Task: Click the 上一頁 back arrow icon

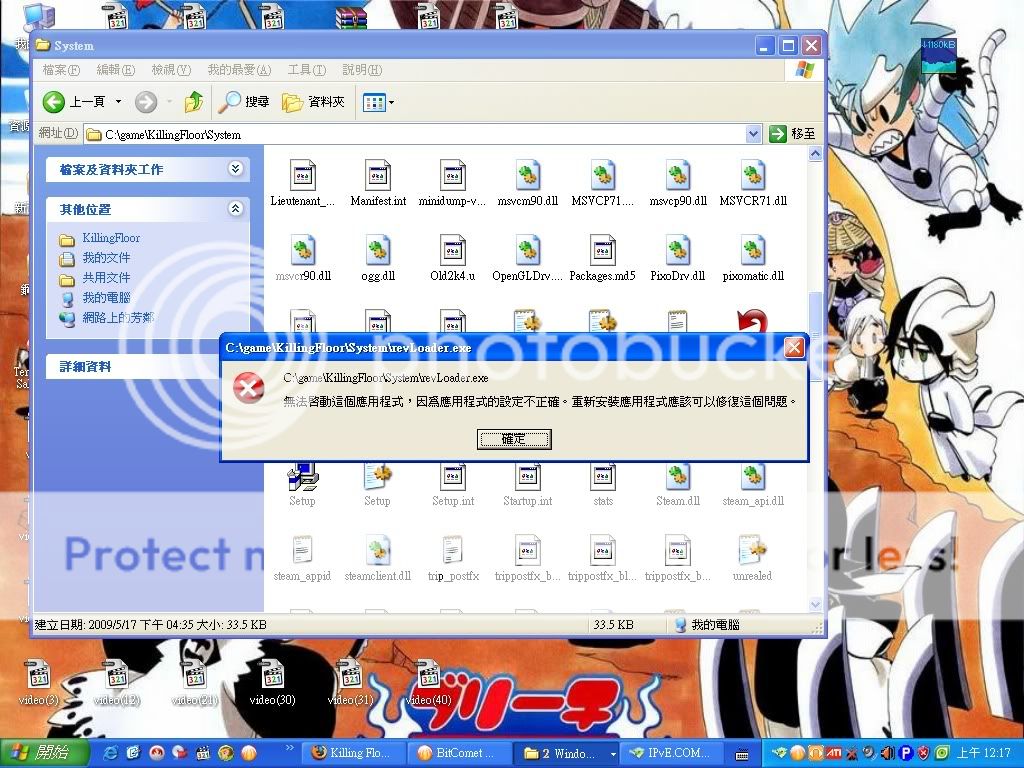Action: pos(54,102)
